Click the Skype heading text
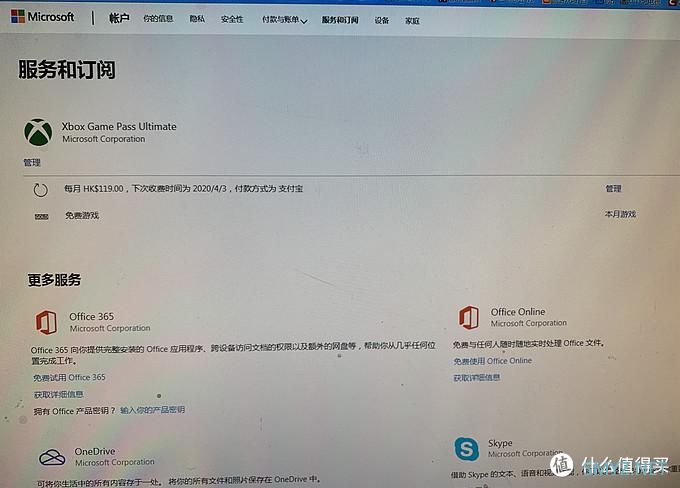Viewport: 680px width, 488px height. [x=500, y=443]
